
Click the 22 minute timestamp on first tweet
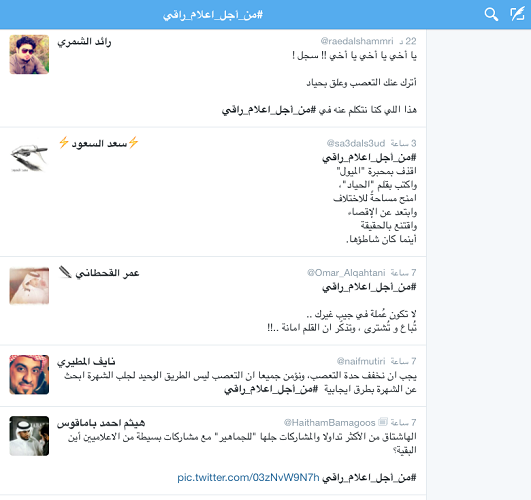point(408,41)
